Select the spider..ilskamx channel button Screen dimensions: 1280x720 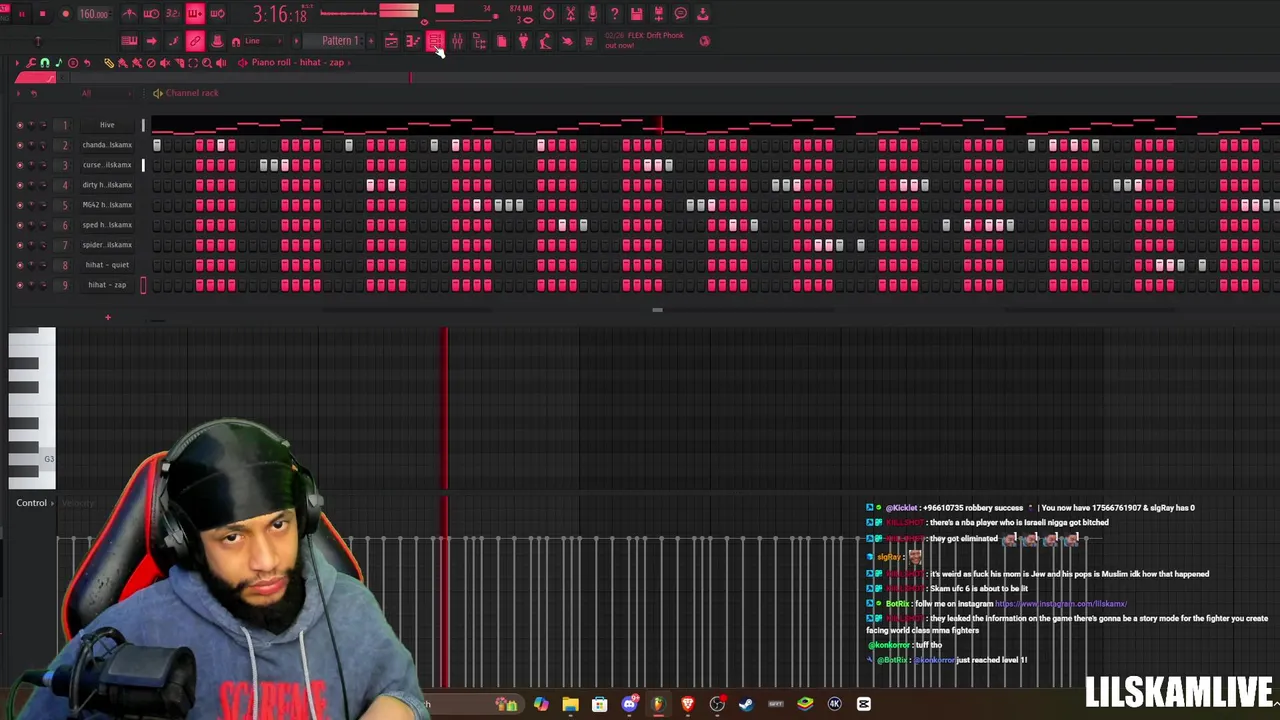tap(107, 245)
